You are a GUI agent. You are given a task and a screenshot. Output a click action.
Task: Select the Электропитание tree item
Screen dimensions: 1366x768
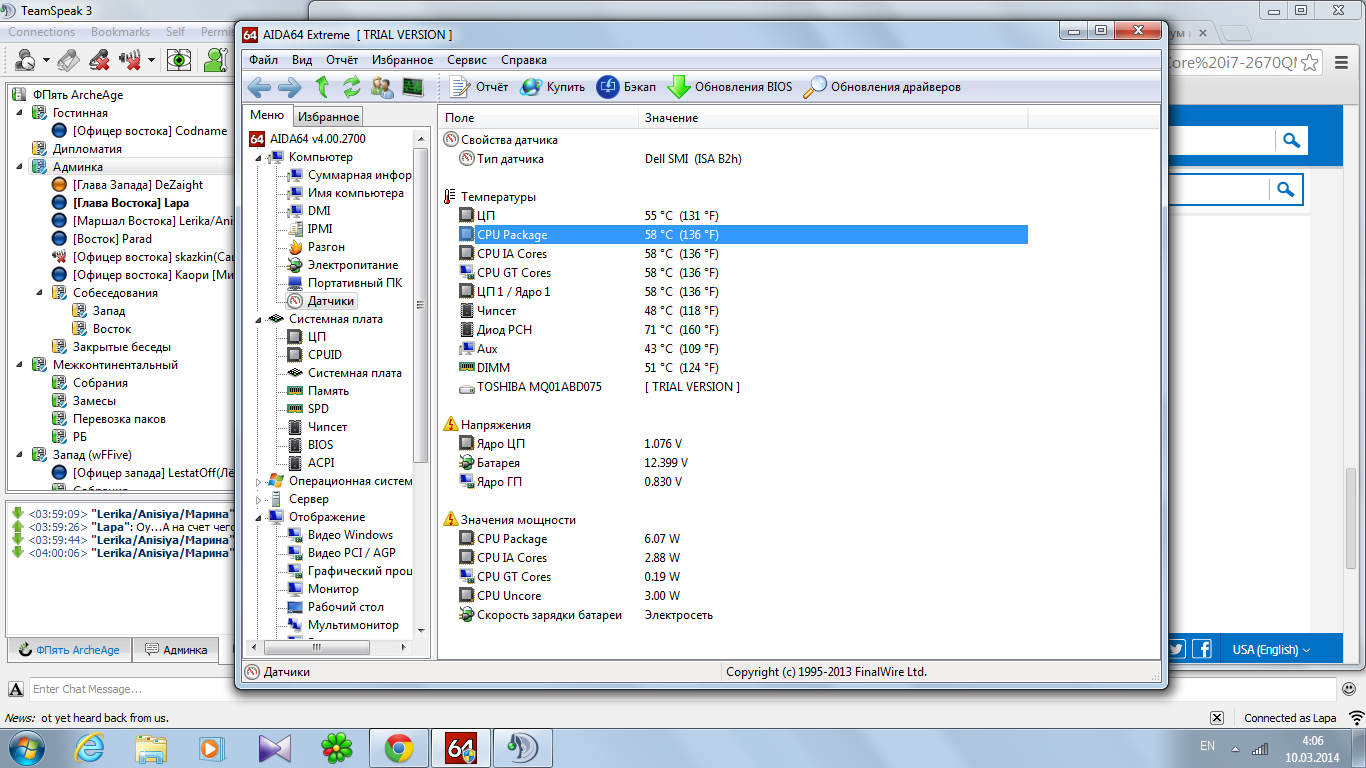pyautogui.click(x=342, y=265)
